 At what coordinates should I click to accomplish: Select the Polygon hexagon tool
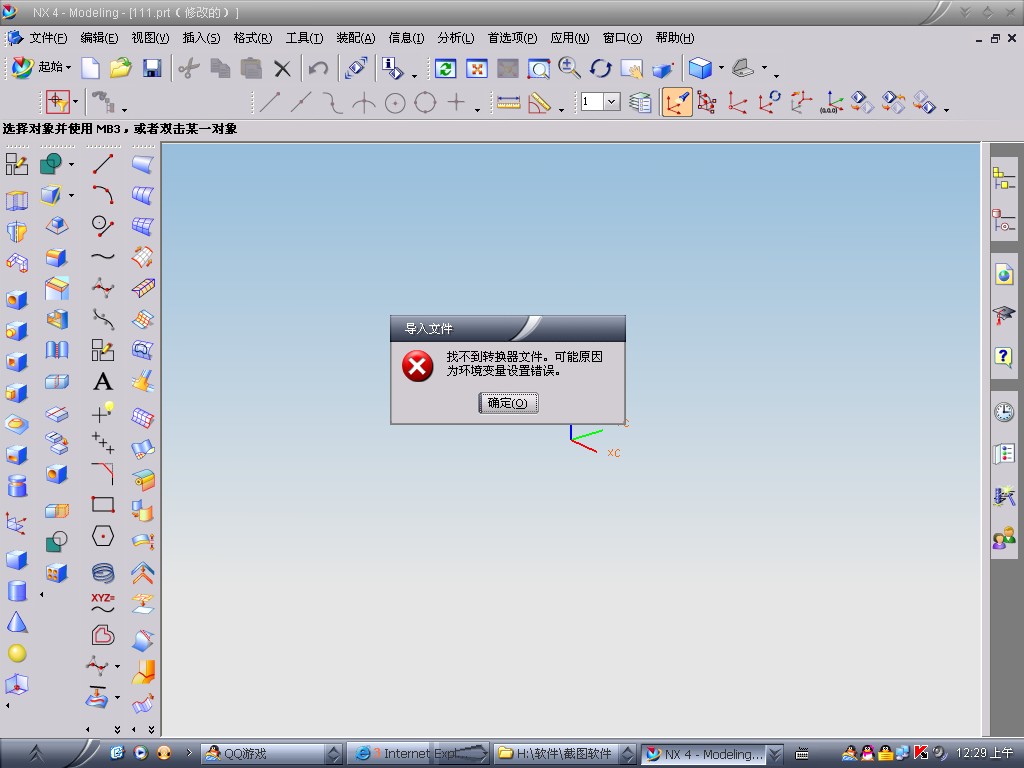103,536
